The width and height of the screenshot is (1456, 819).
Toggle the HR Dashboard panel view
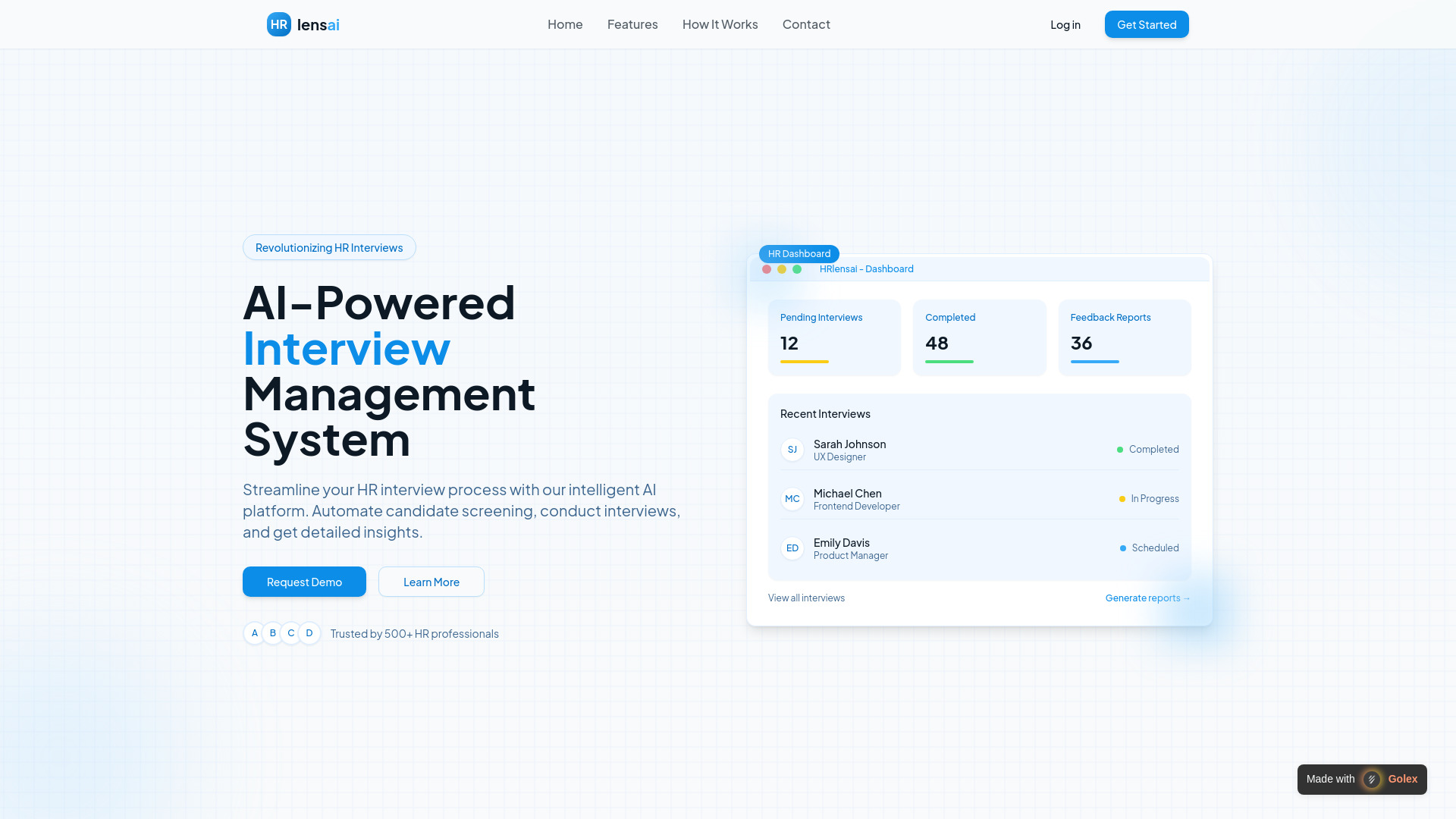click(799, 253)
